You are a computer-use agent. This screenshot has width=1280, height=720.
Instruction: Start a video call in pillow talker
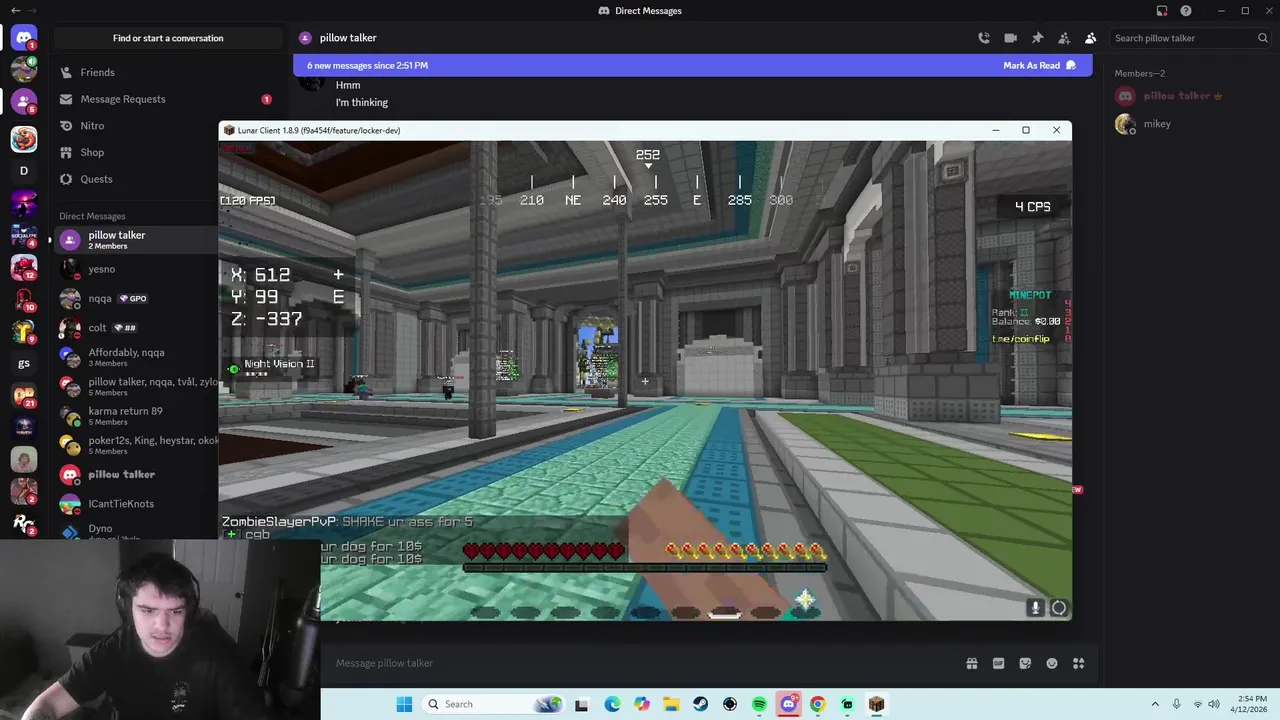1010,38
